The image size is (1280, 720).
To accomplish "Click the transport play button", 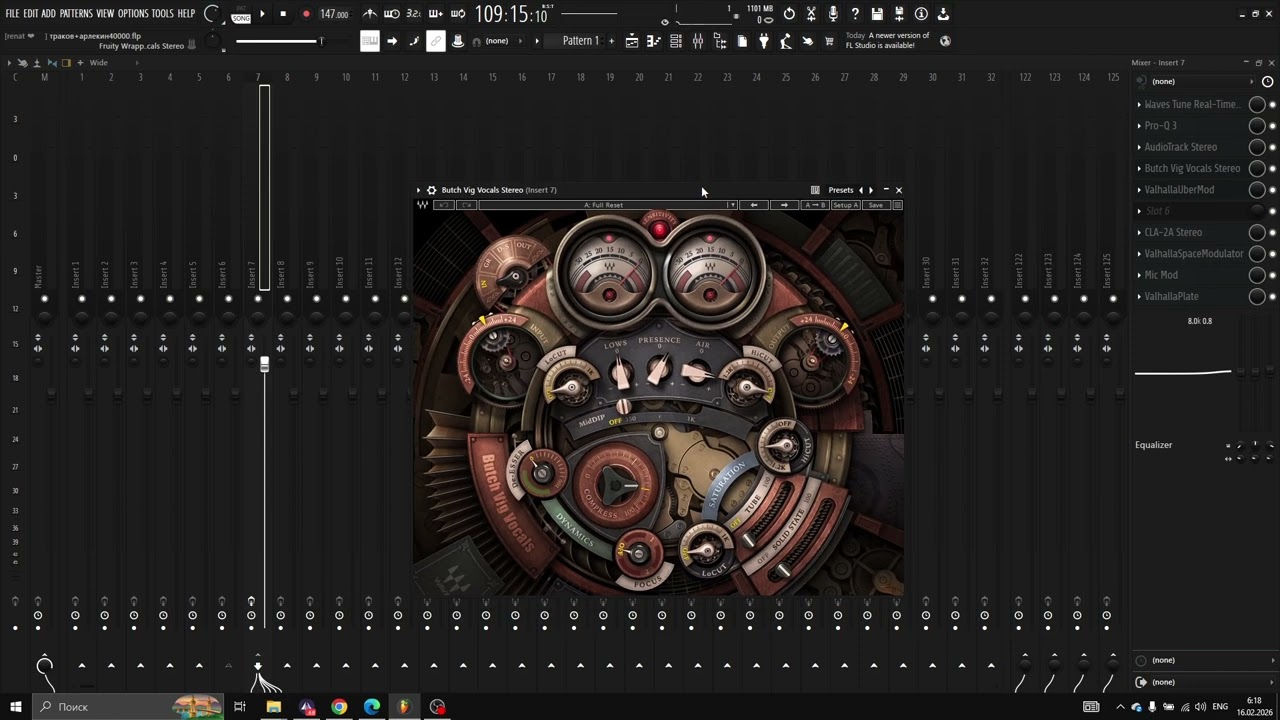I will coord(263,14).
